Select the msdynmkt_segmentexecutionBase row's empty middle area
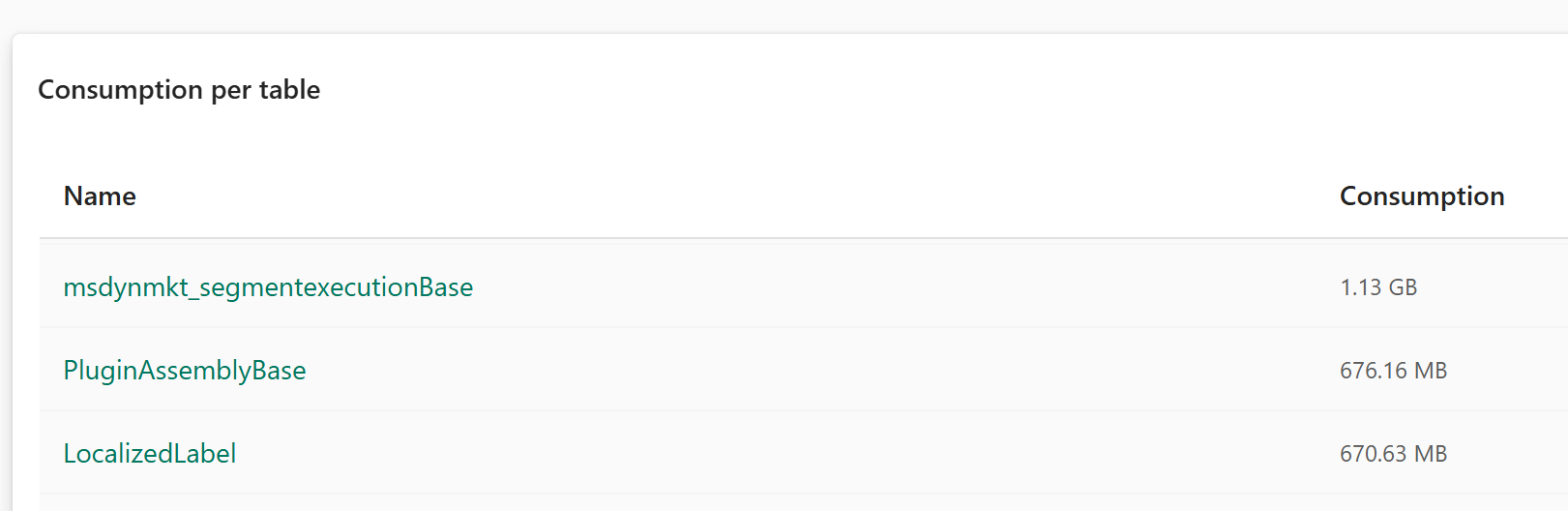This screenshot has height=511, width=1568. [x=871, y=287]
